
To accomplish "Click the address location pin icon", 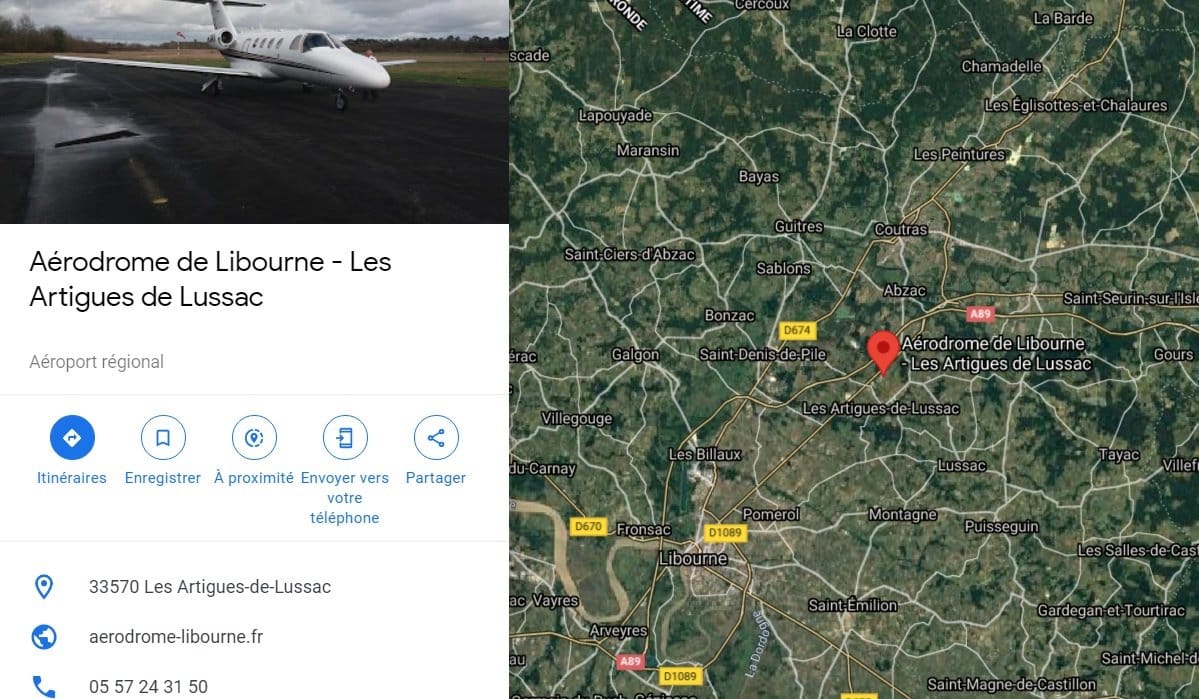I will pos(44,587).
